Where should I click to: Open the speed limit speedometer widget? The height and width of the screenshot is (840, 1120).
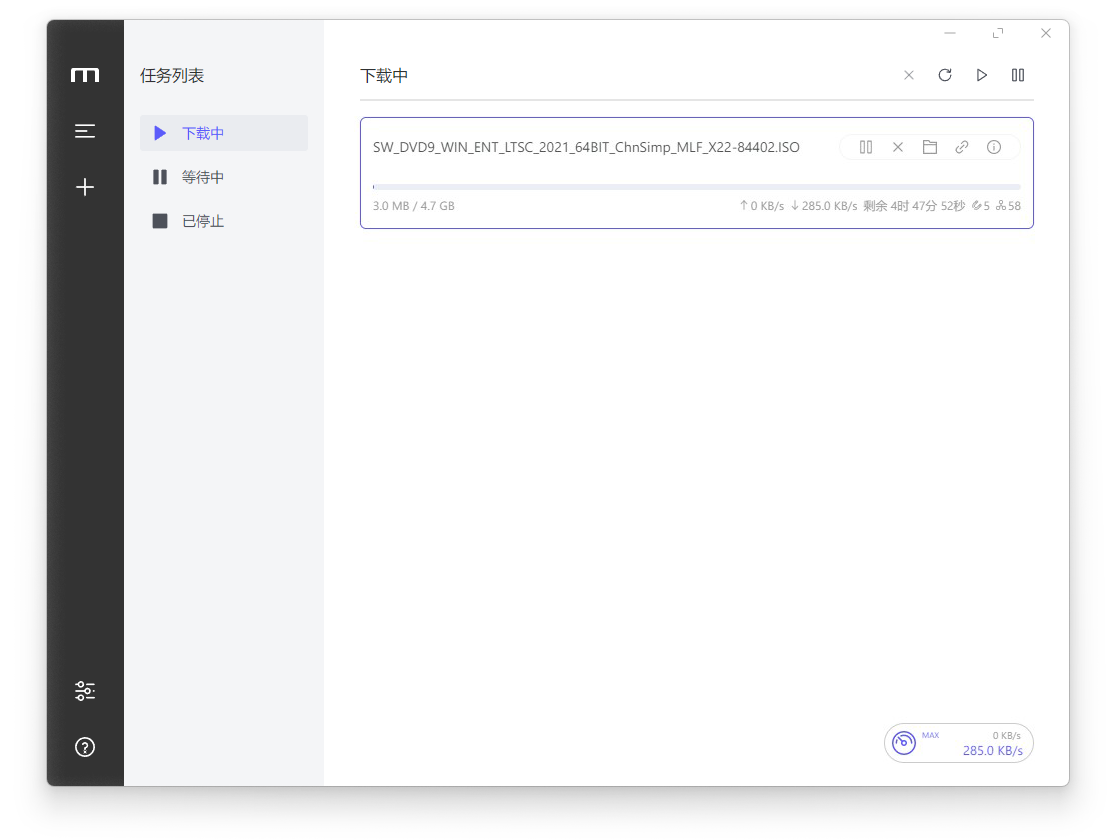tap(904, 743)
